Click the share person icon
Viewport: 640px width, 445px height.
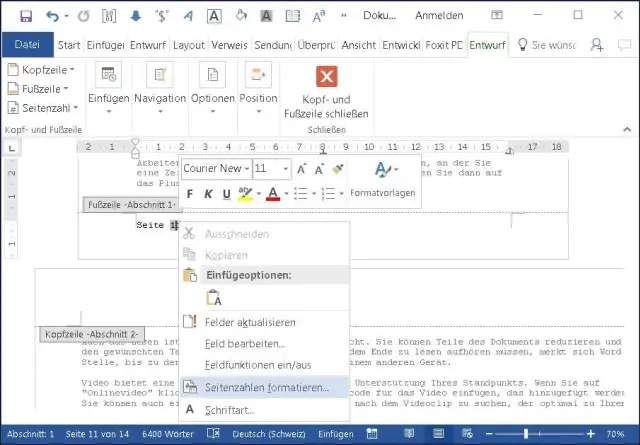pos(597,45)
